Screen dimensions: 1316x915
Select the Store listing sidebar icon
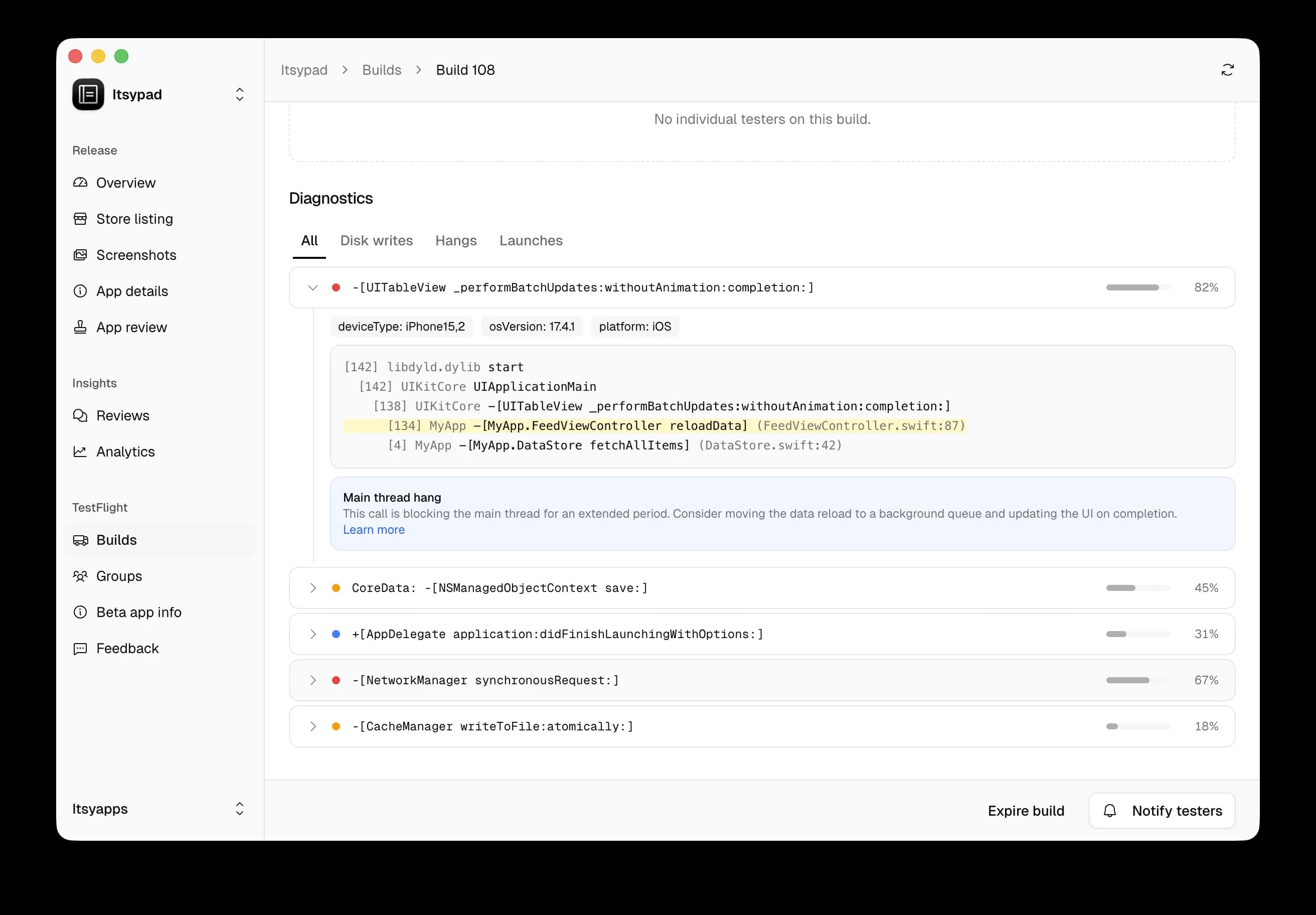pyautogui.click(x=81, y=218)
